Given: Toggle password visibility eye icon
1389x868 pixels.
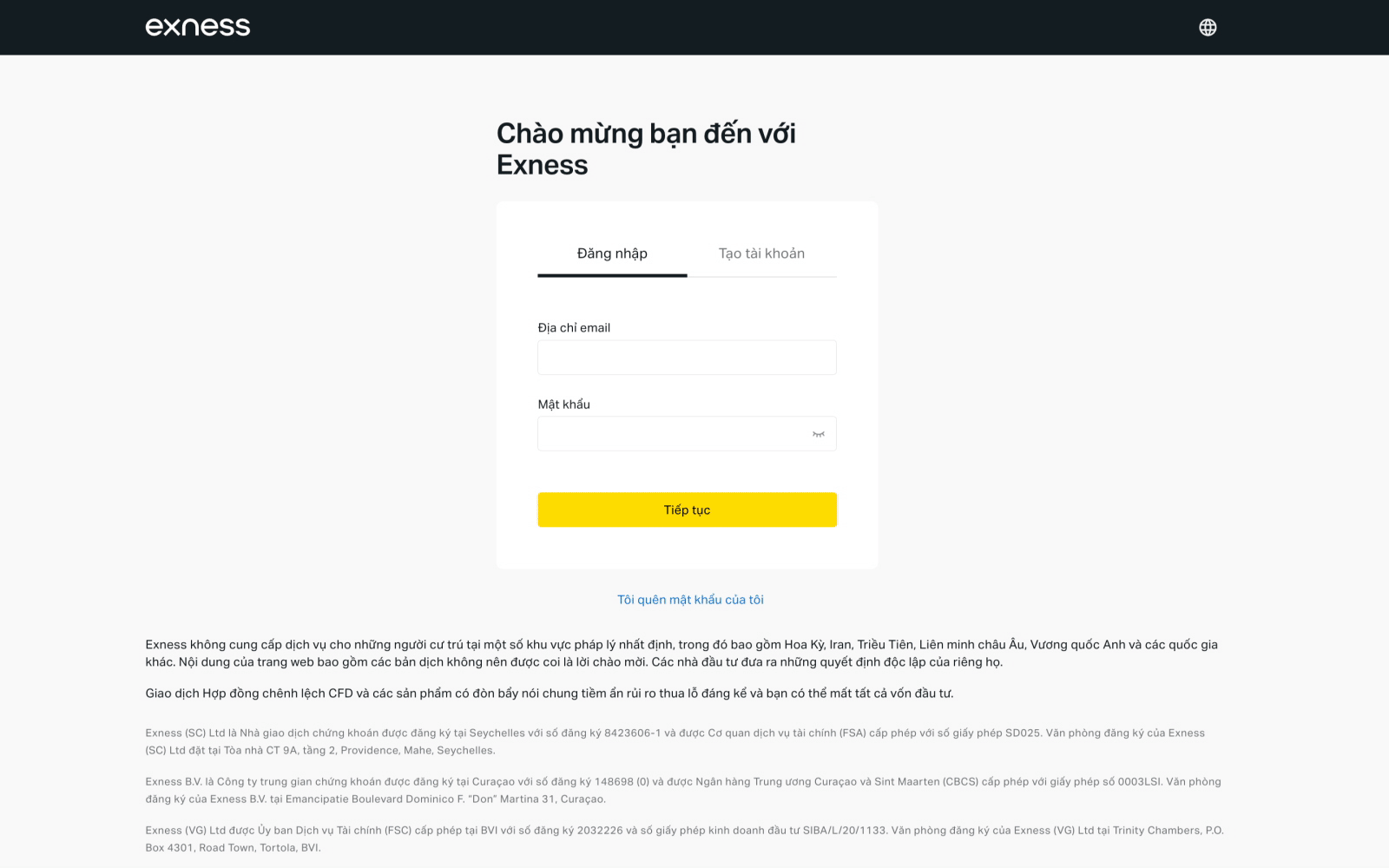Looking at the screenshot, I should (818, 434).
